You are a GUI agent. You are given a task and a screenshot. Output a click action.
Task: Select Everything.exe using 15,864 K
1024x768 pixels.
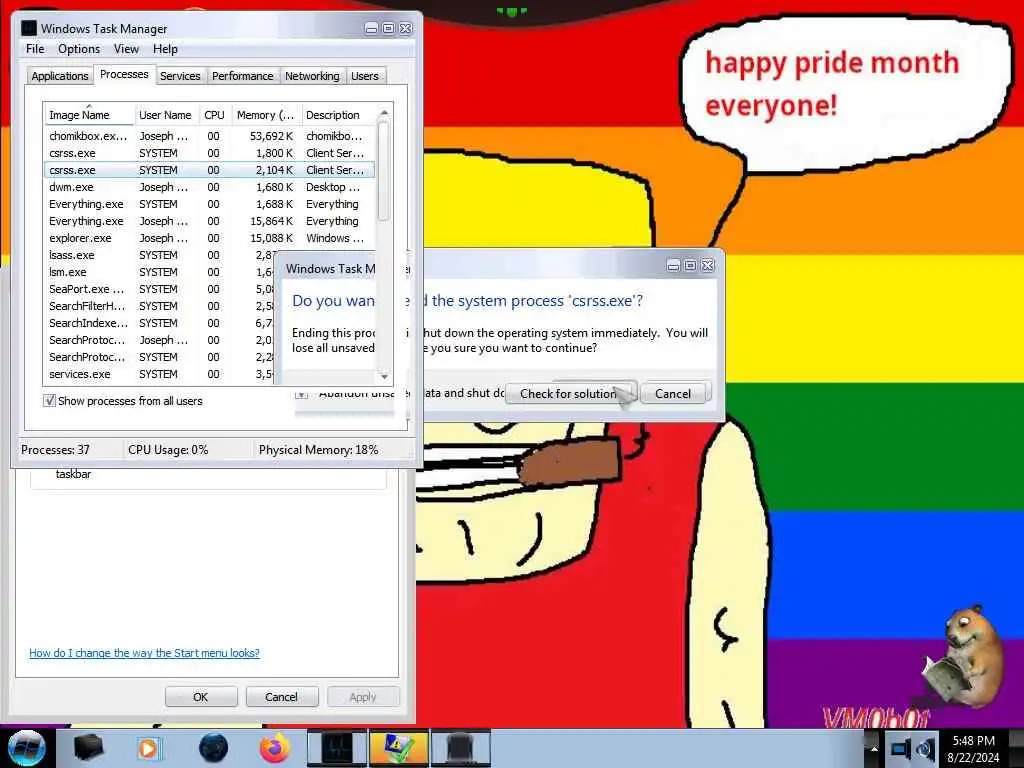(209, 221)
